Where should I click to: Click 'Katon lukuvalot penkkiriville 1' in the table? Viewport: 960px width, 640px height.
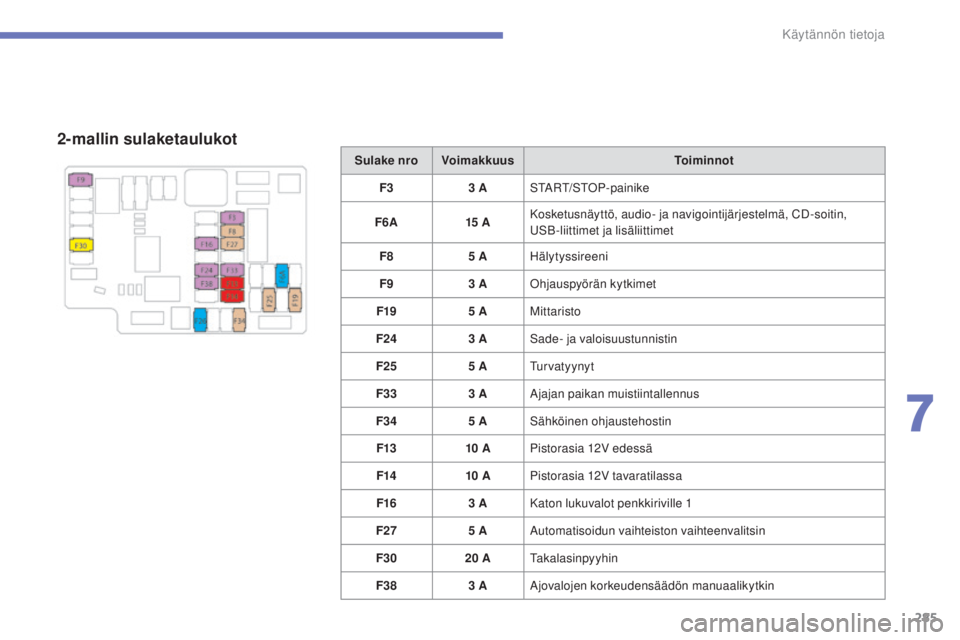[x=610, y=503]
